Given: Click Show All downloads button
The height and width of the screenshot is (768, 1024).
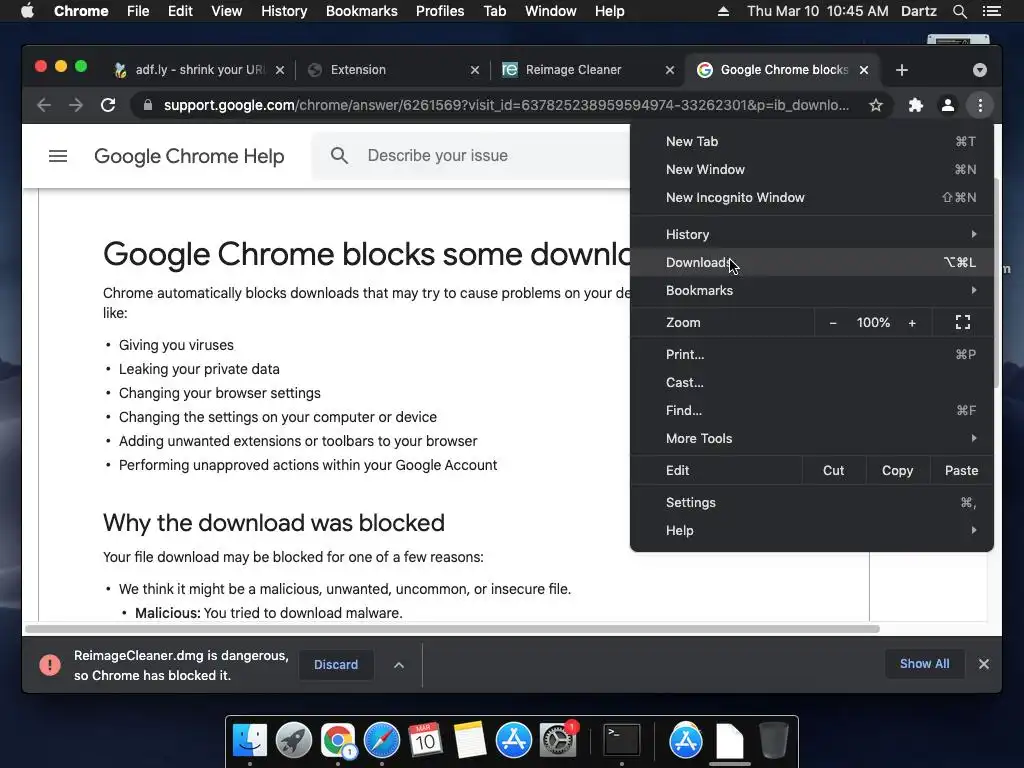Looking at the screenshot, I should coord(924,664).
